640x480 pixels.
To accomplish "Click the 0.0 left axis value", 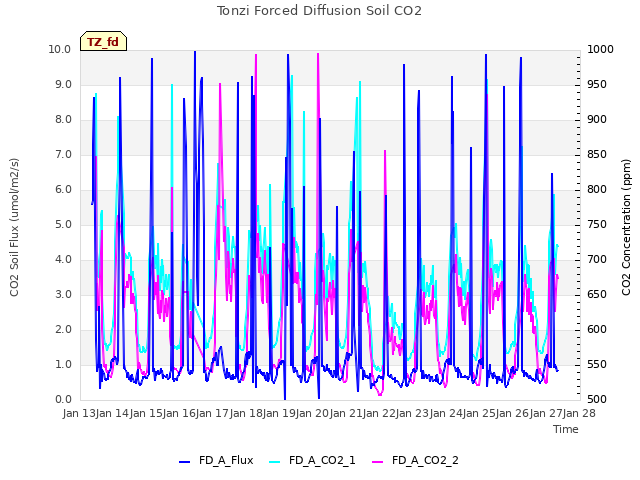I will [x=63, y=400].
